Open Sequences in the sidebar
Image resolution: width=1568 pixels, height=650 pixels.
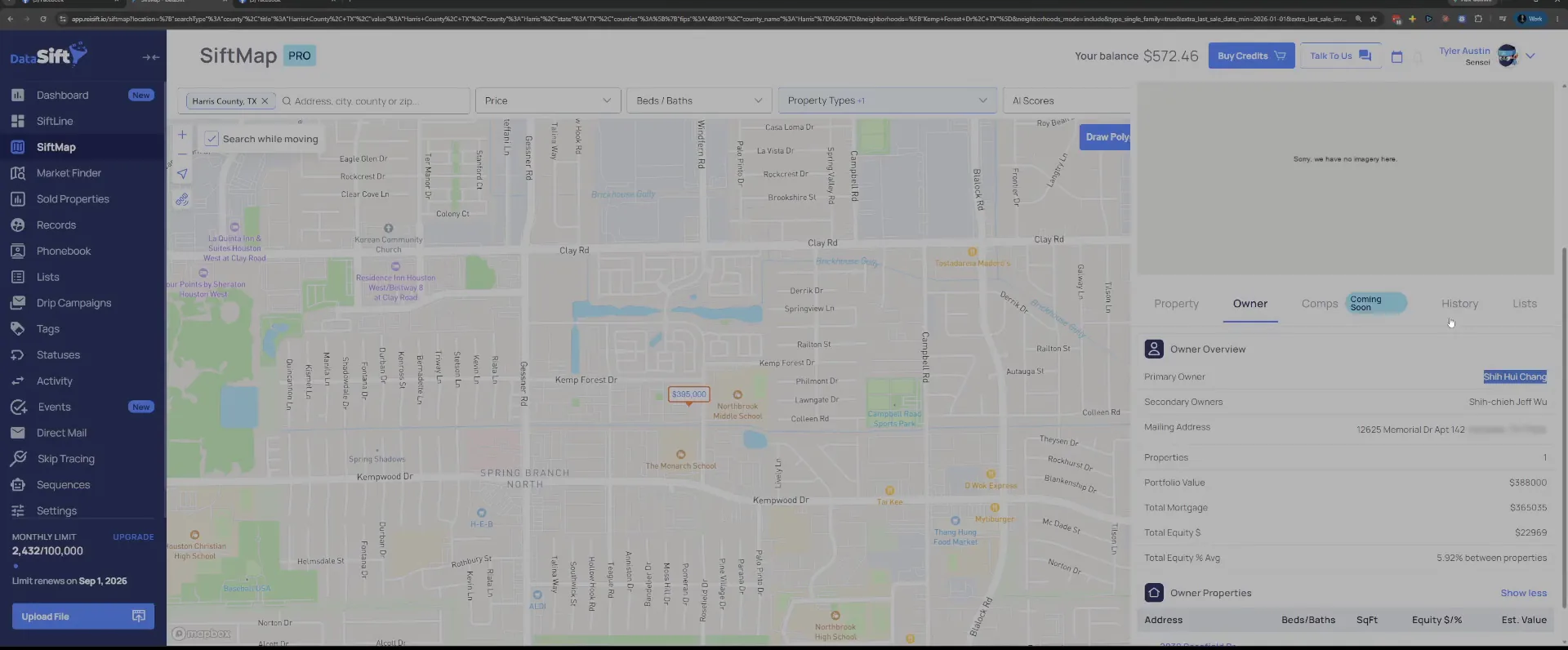pos(63,485)
